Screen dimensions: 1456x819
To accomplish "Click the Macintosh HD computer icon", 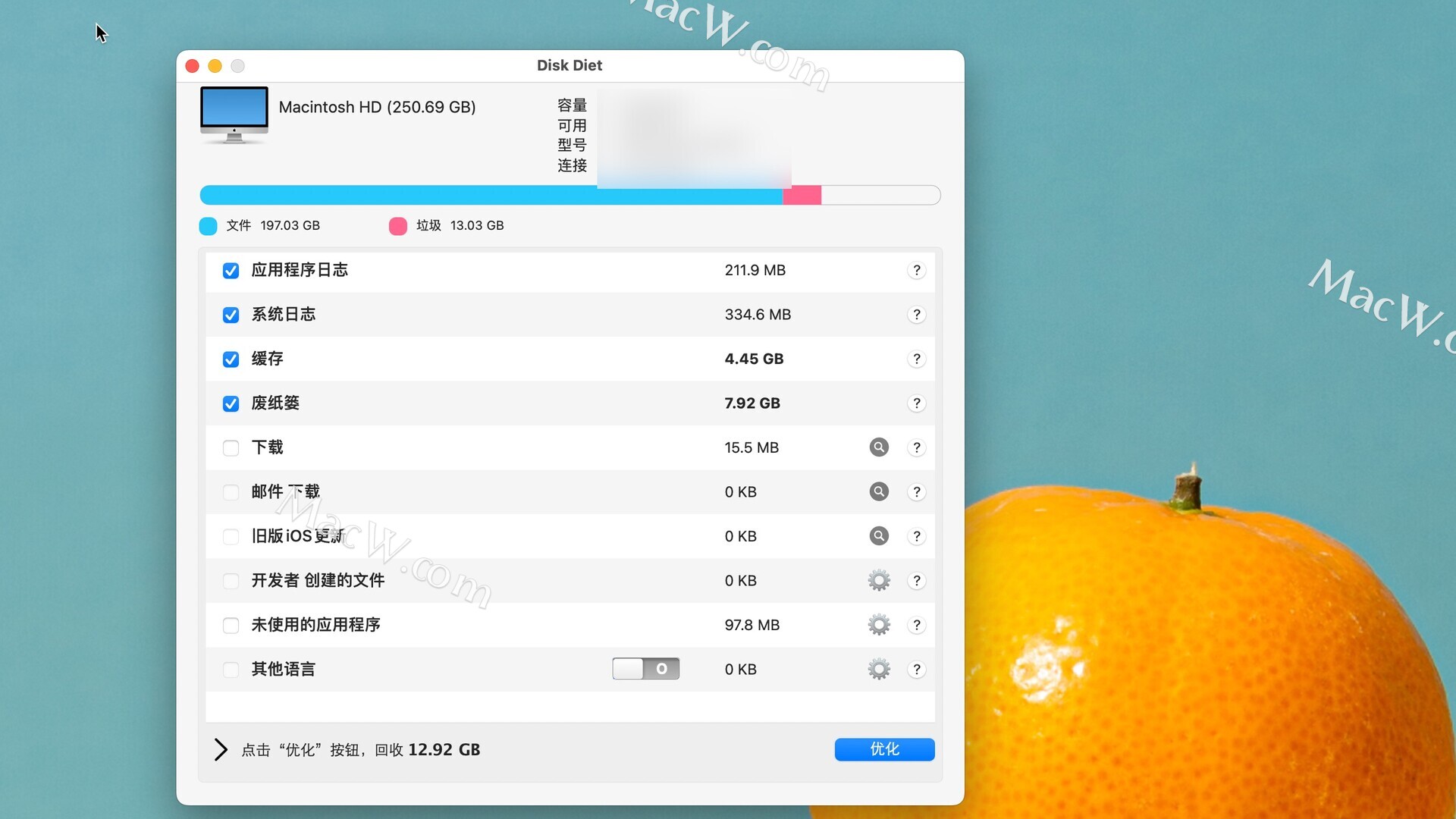I will tap(234, 115).
